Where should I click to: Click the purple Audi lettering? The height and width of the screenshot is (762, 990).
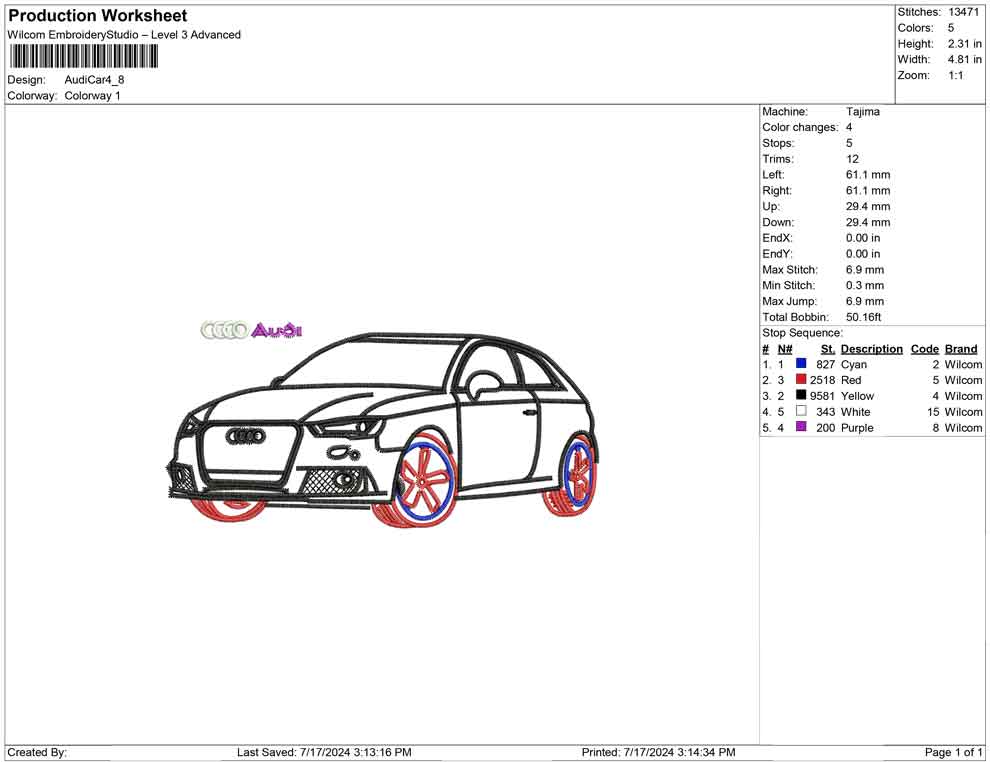pyautogui.click(x=277, y=330)
